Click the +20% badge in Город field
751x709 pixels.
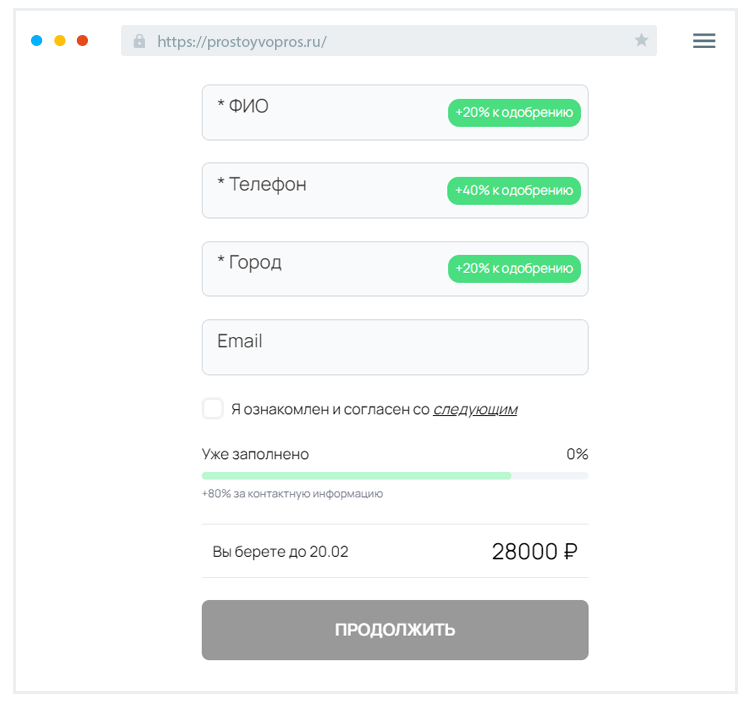(514, 269)
